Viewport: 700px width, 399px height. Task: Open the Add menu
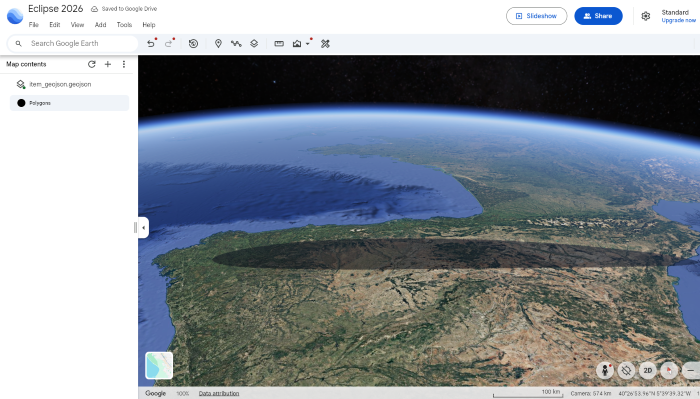point(100,25)
